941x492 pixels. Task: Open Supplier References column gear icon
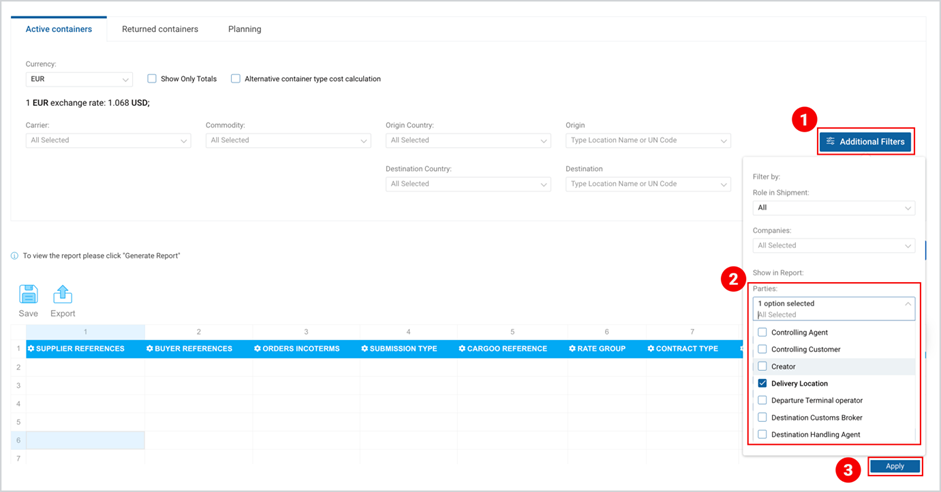pos(31,349)
